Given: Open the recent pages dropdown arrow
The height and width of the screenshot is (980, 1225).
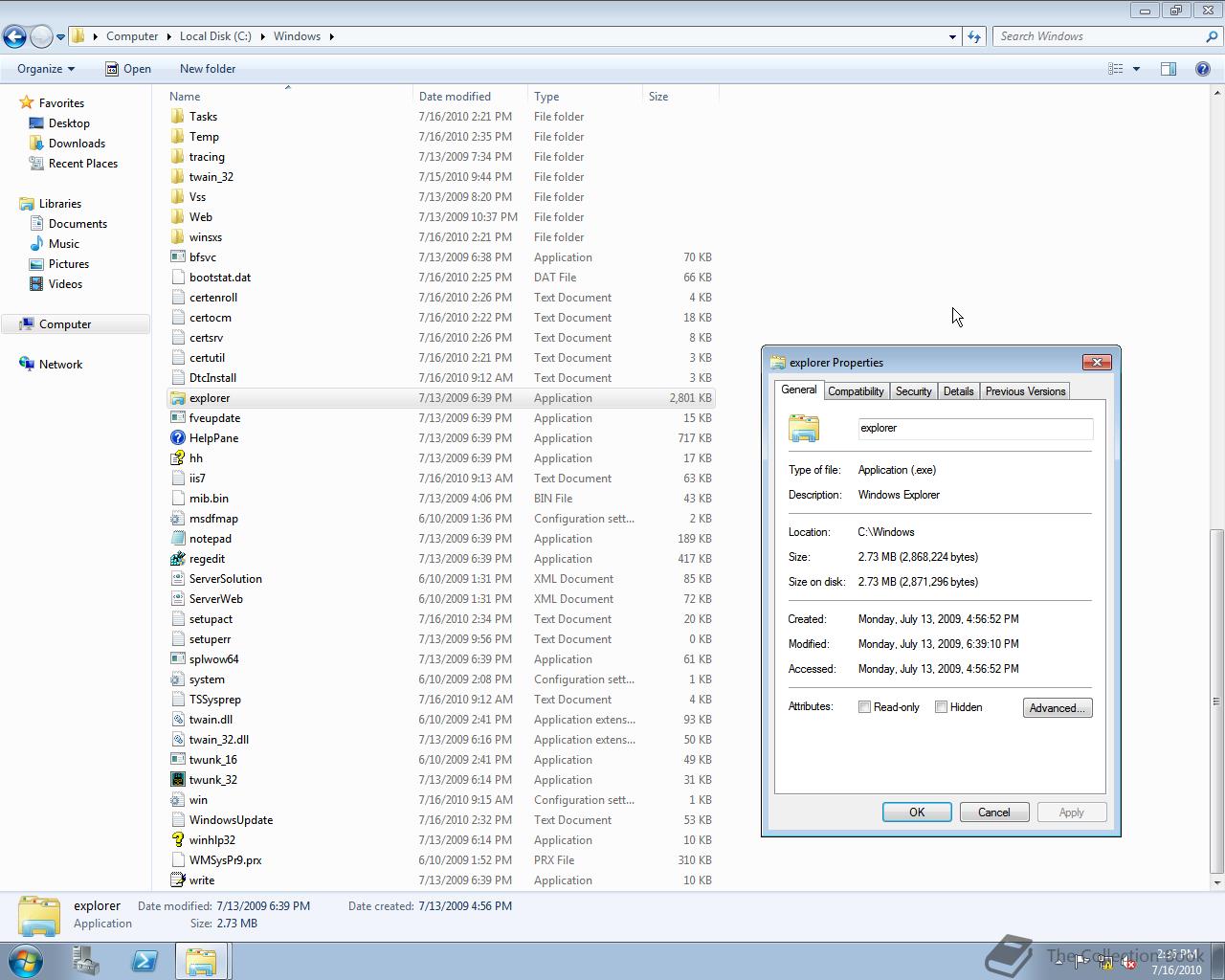Looking at the screenshot, I should click(x=60, y=37).
